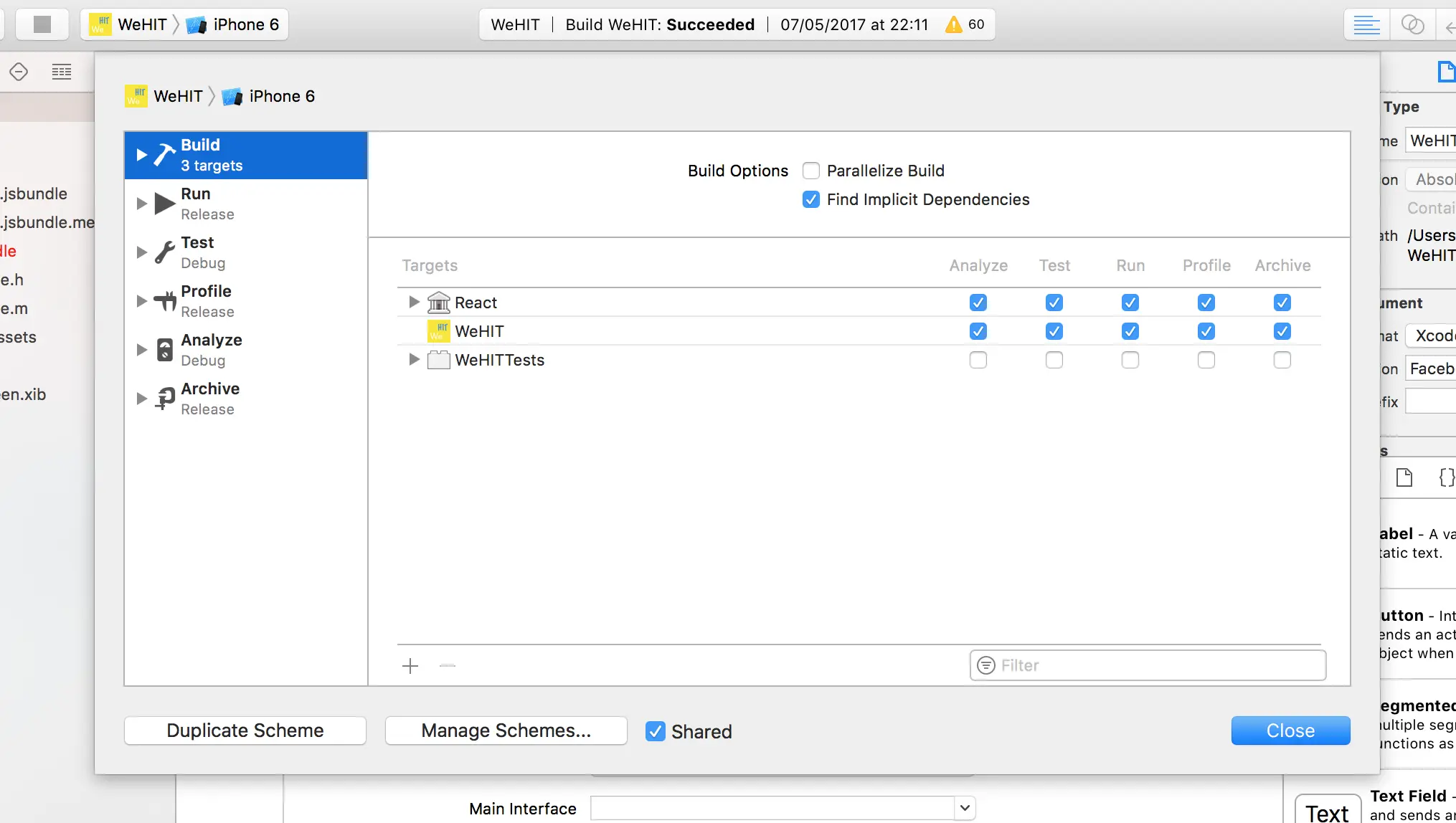
Task: Click Duplicate Scheme button
Action: [x=245, y=731]
